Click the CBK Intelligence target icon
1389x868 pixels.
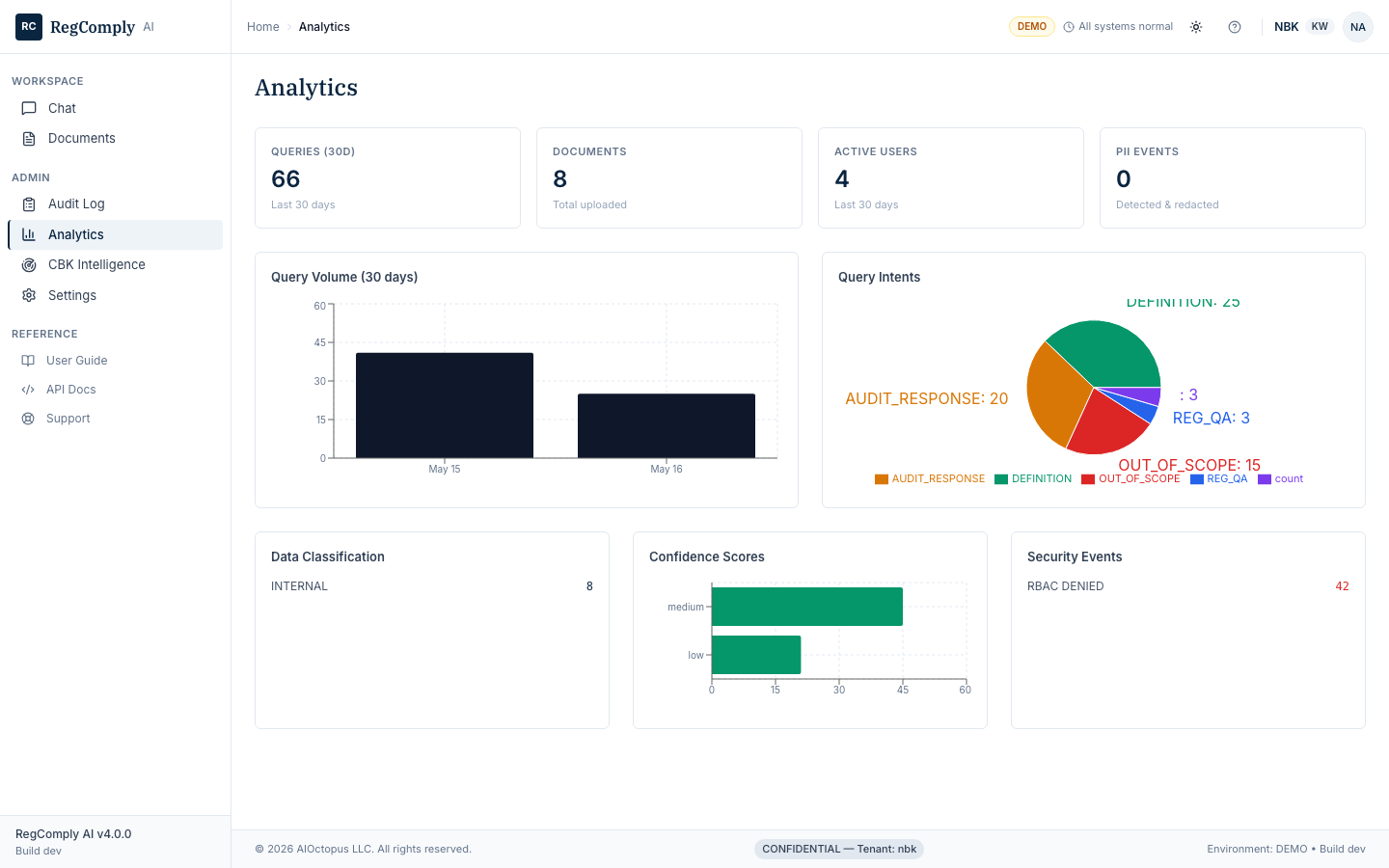click(29, 265)
